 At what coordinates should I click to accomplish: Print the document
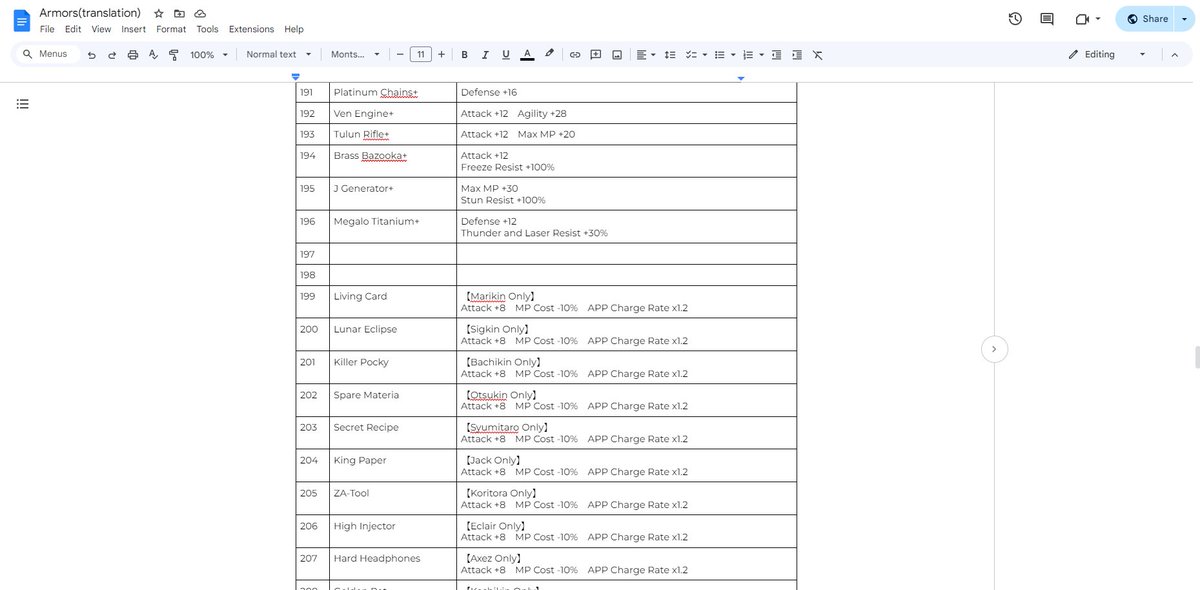click(x=133, y=55)
